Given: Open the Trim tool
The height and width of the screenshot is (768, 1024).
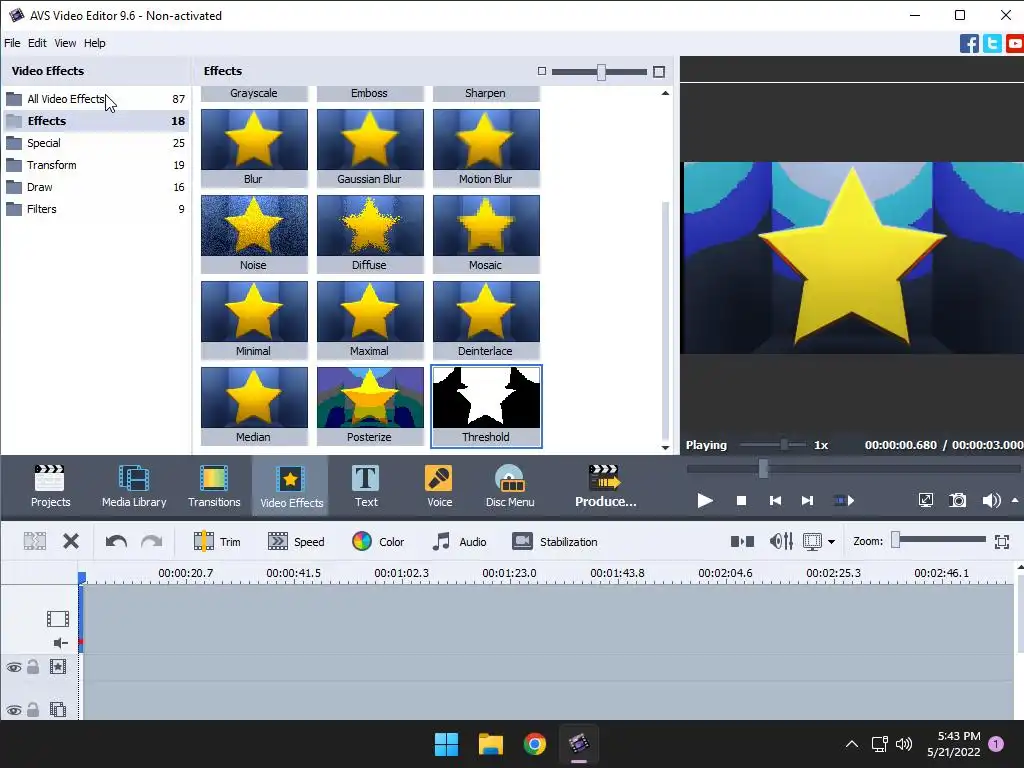Looking at the screenshot, I should click(217, 541).
